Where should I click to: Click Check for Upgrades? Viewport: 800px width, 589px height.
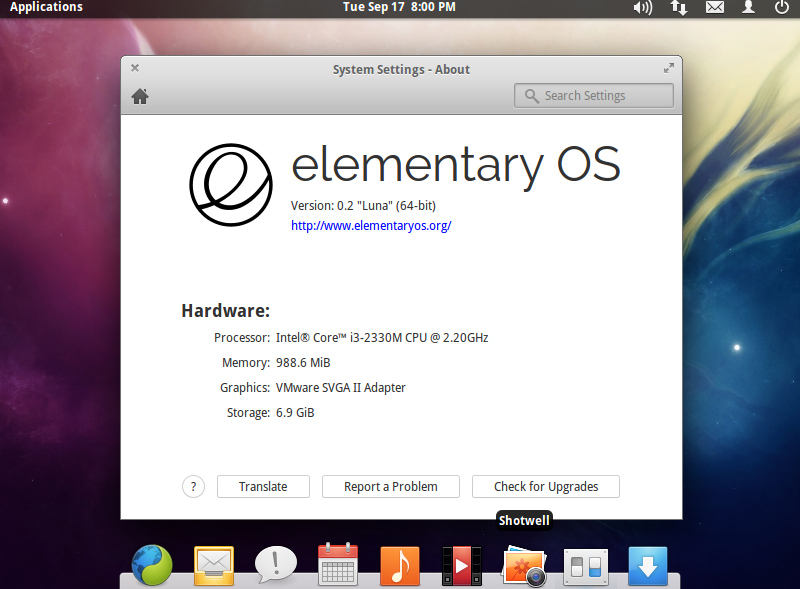(546, 486)
